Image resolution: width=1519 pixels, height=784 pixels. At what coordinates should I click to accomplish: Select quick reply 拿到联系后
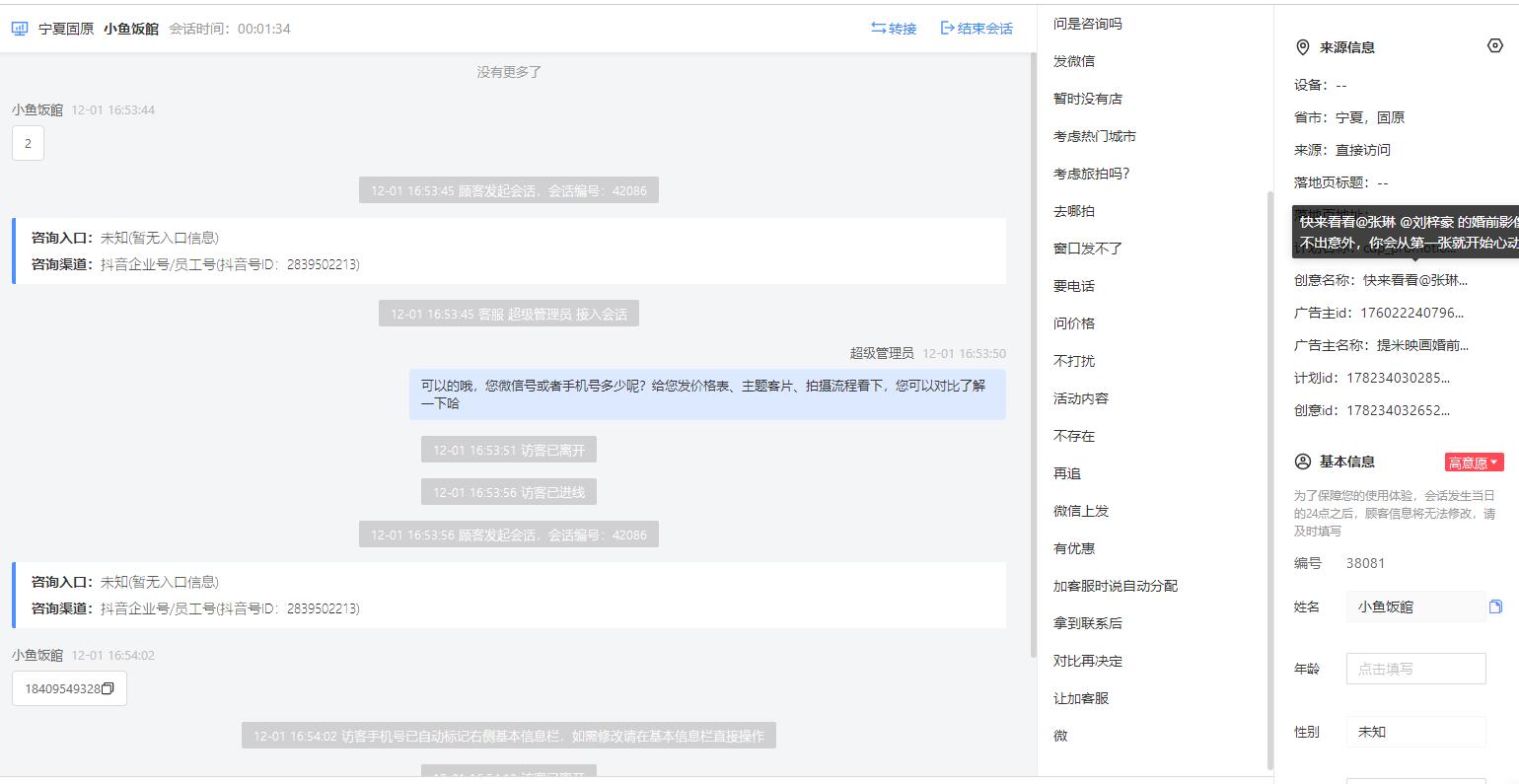pyautogui.click(x=1087, y=623)
